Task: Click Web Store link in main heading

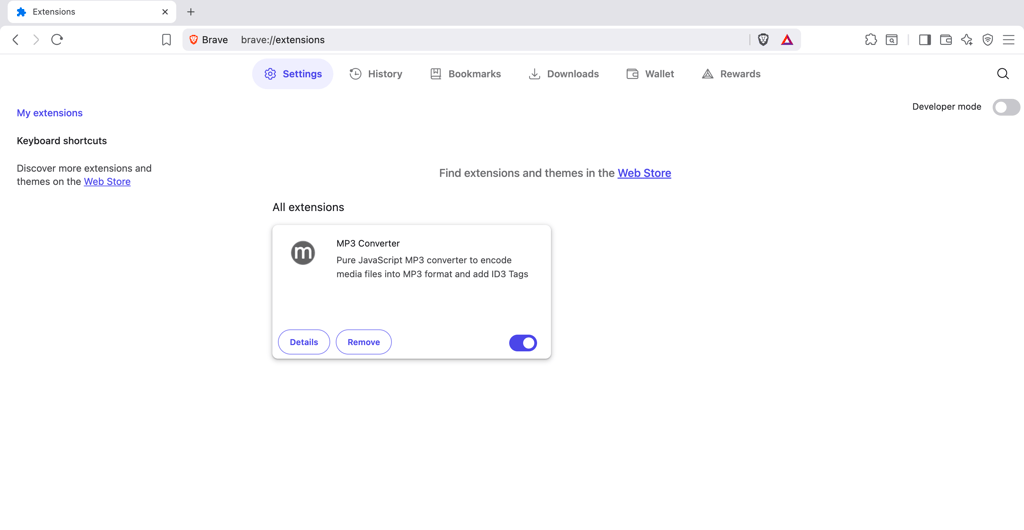Action: pos(644,173)
